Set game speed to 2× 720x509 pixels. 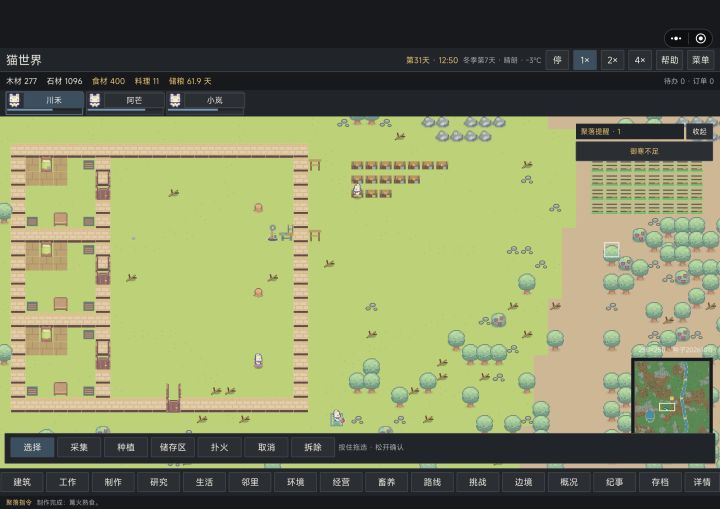pos(612,60)
